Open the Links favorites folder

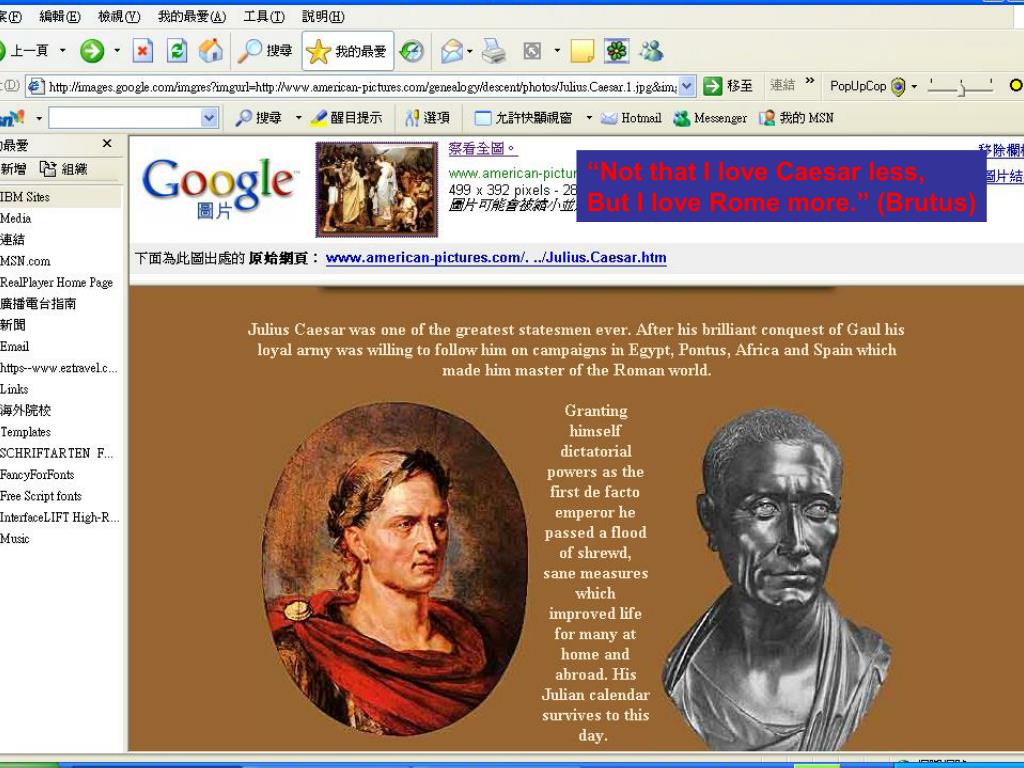pos(14,389)
